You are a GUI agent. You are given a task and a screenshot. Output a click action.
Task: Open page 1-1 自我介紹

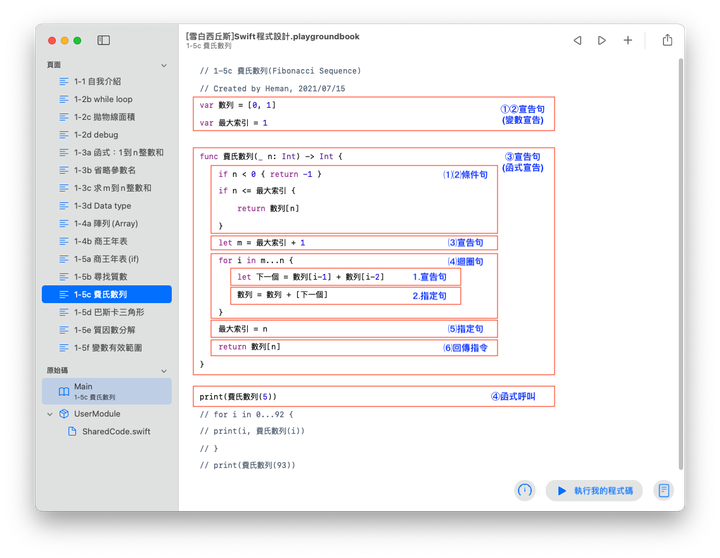tap(107, 81)
